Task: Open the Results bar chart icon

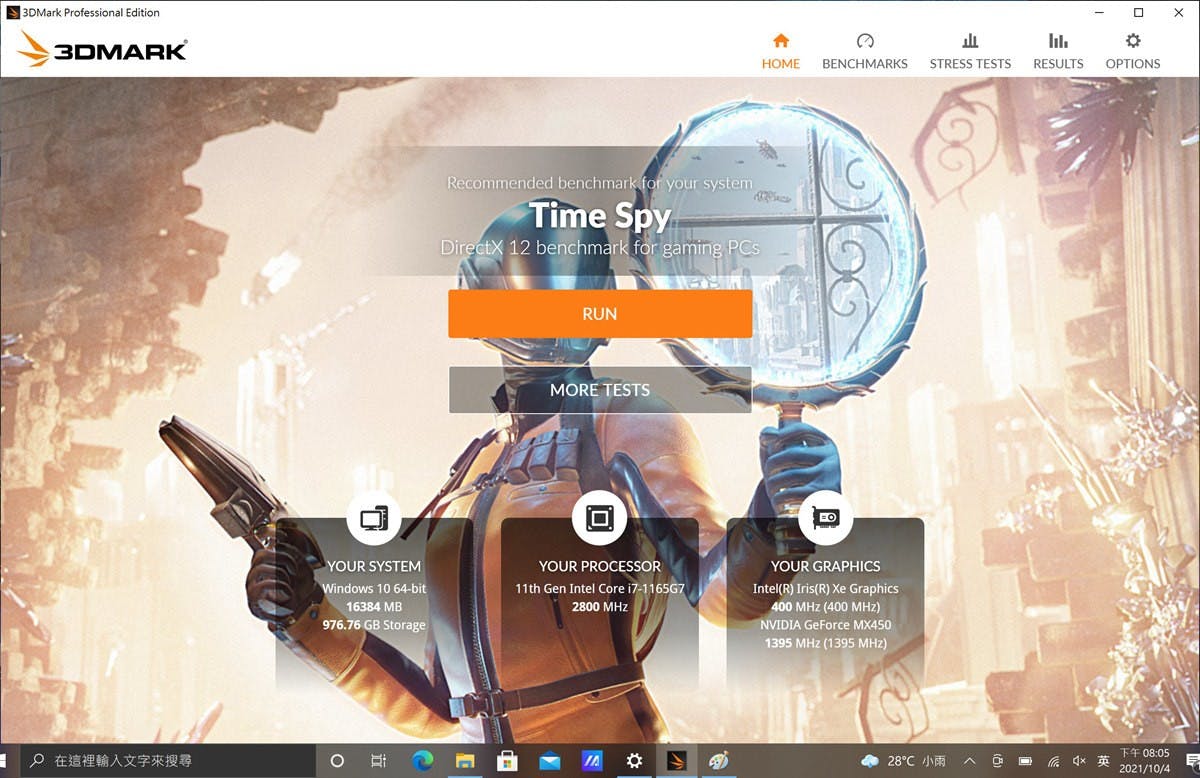Action: point(1058,41)
